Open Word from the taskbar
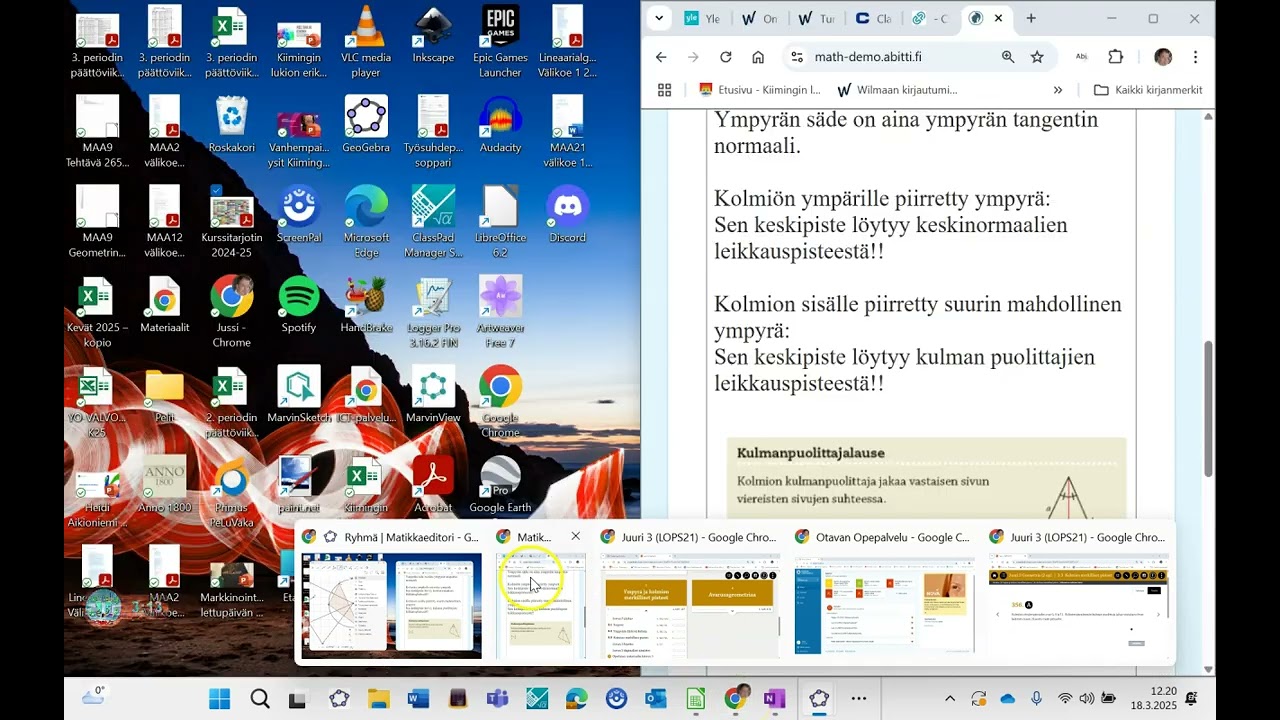 point(418,698)
